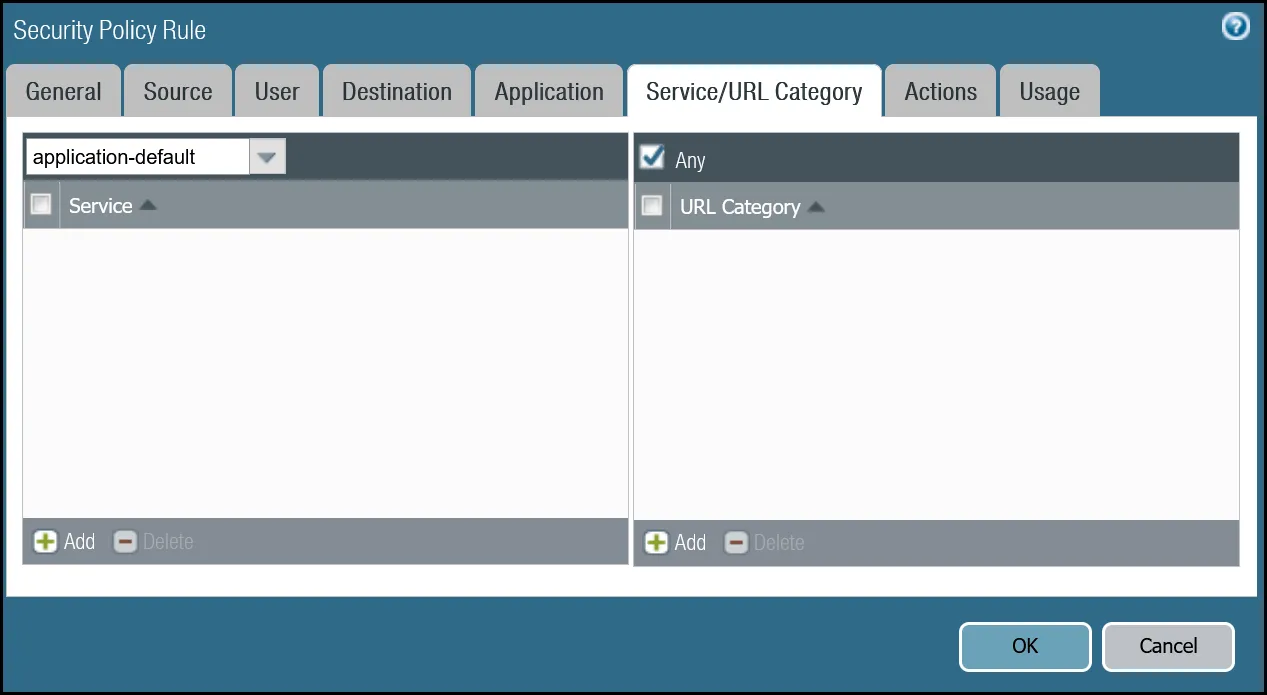Uncheck the Any checkbox for URL Category
Image resolution: width=1267 pixels, height=695 pixels.
(651, 156)
